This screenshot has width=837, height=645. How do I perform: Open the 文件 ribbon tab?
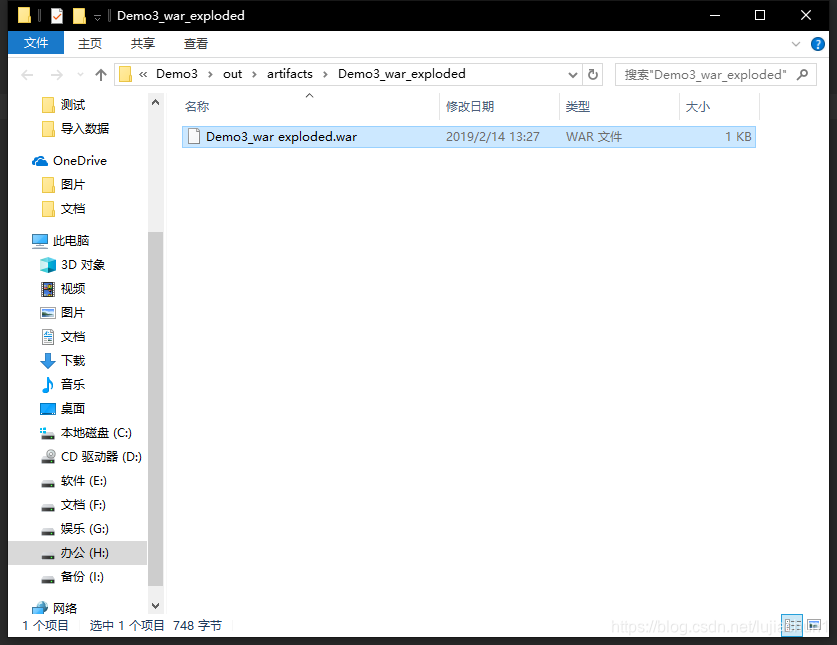point(36,43)
